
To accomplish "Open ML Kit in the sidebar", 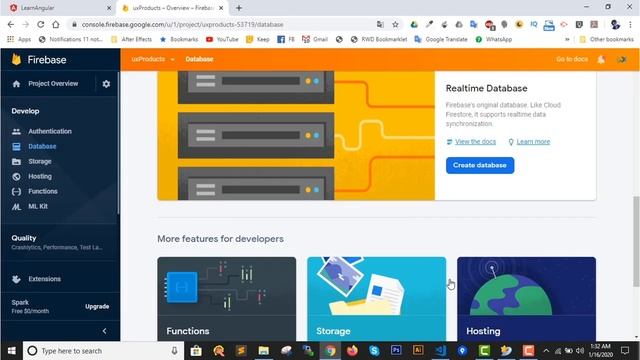I will pyautogui.click(x=38, y=206).
